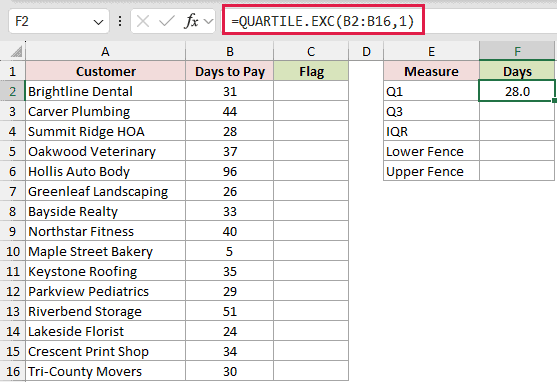Click the formula bar options dots
Image resolution: width=557 pixels, height=382 pixels.
[120, 21]
